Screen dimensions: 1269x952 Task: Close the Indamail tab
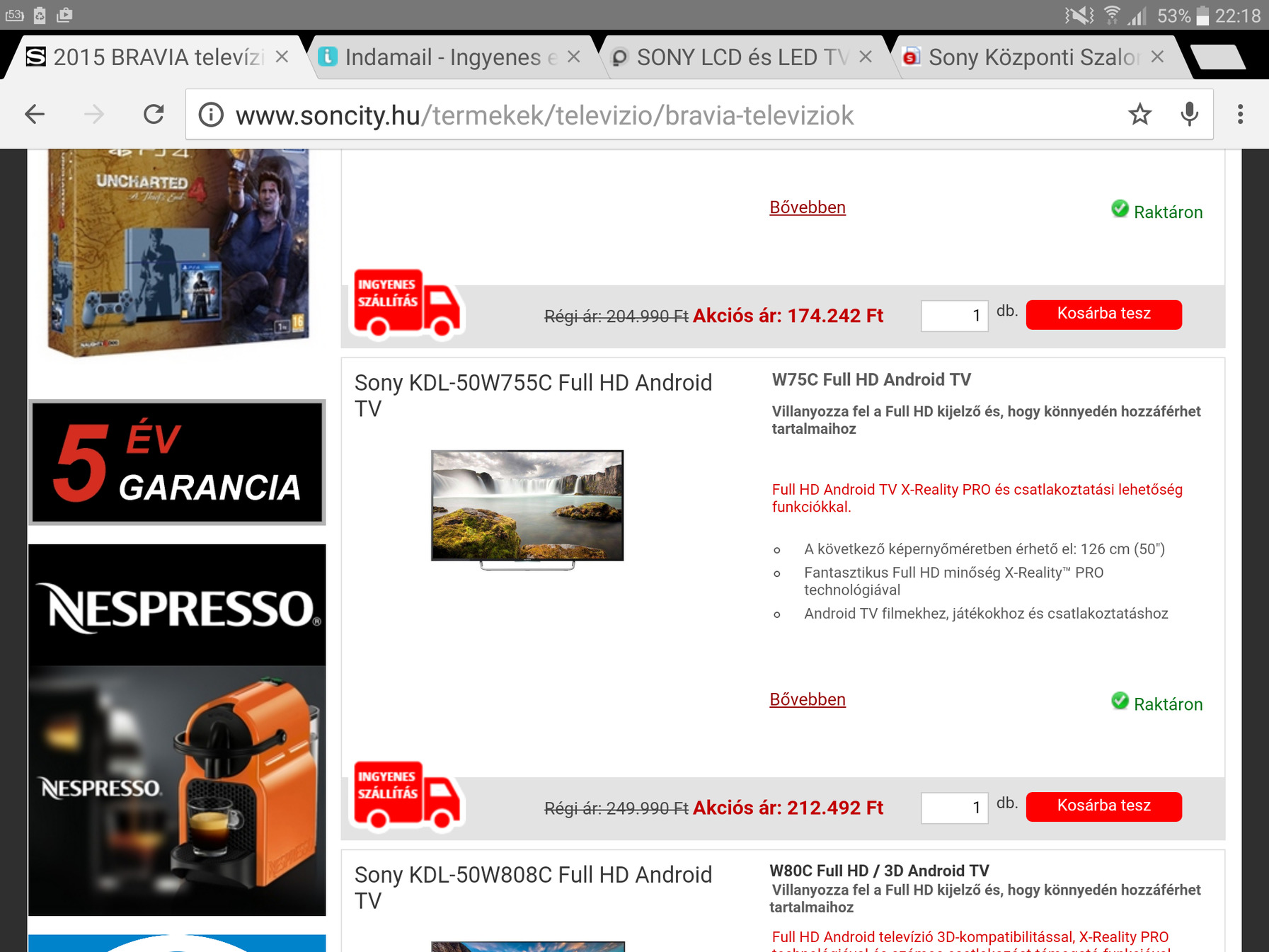coord(574,57)
